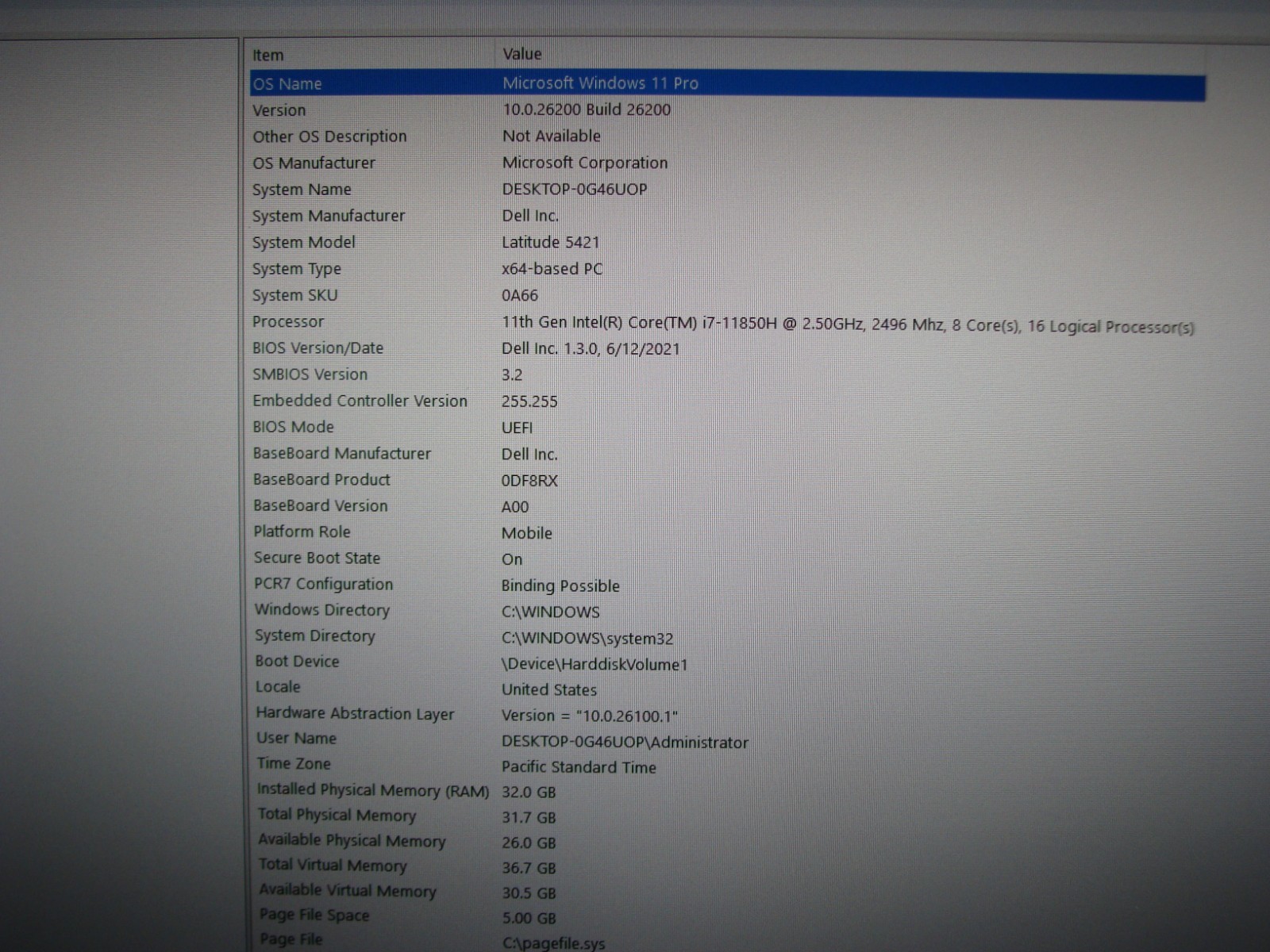Click the C:\WINDOWS\system32 value
1270x952 pixels.
pyautogui.click(x=587, y=639)
